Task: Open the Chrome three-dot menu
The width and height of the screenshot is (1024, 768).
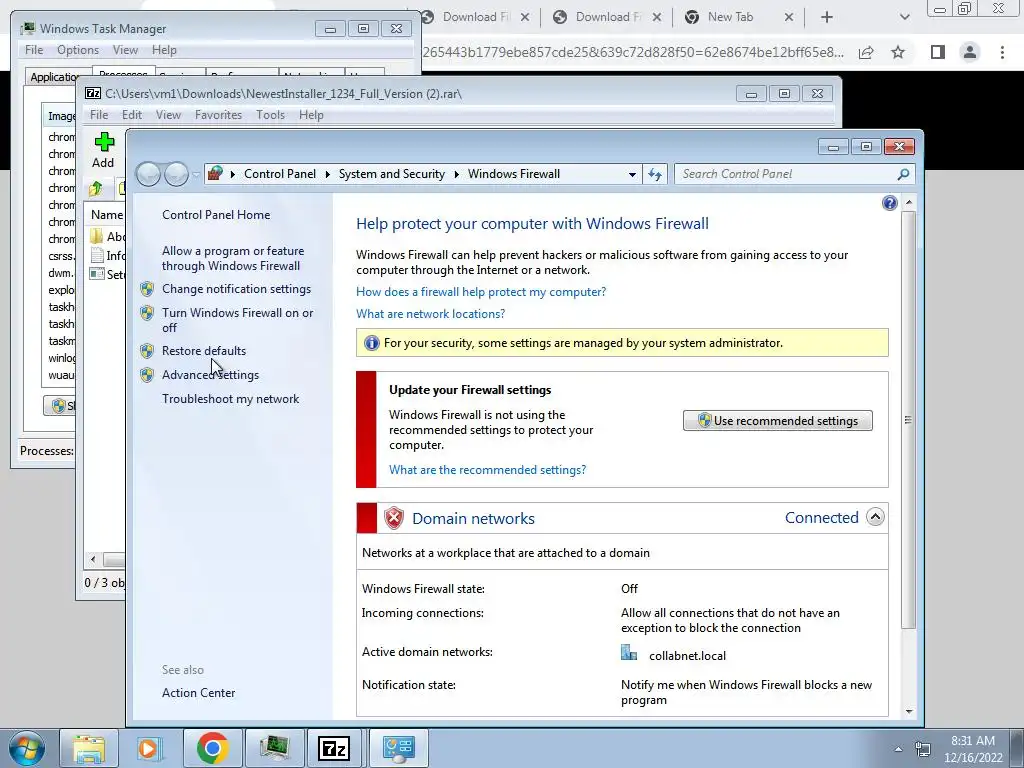Action: [x=1002, y=52]
